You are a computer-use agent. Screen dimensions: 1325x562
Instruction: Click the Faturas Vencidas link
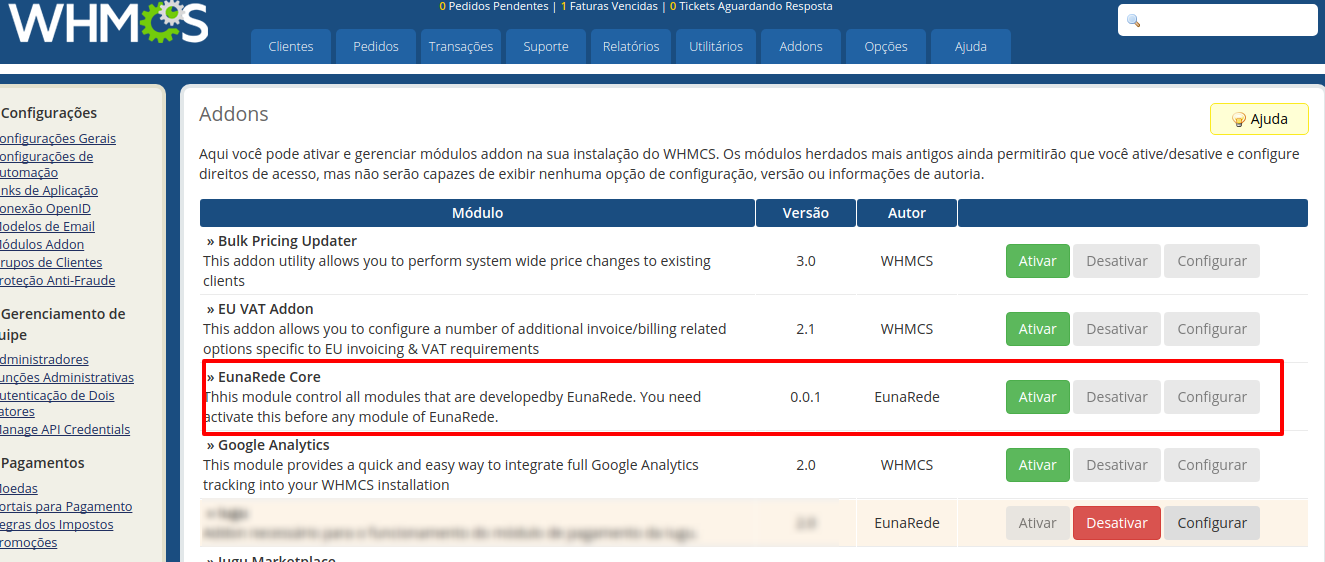614,6
